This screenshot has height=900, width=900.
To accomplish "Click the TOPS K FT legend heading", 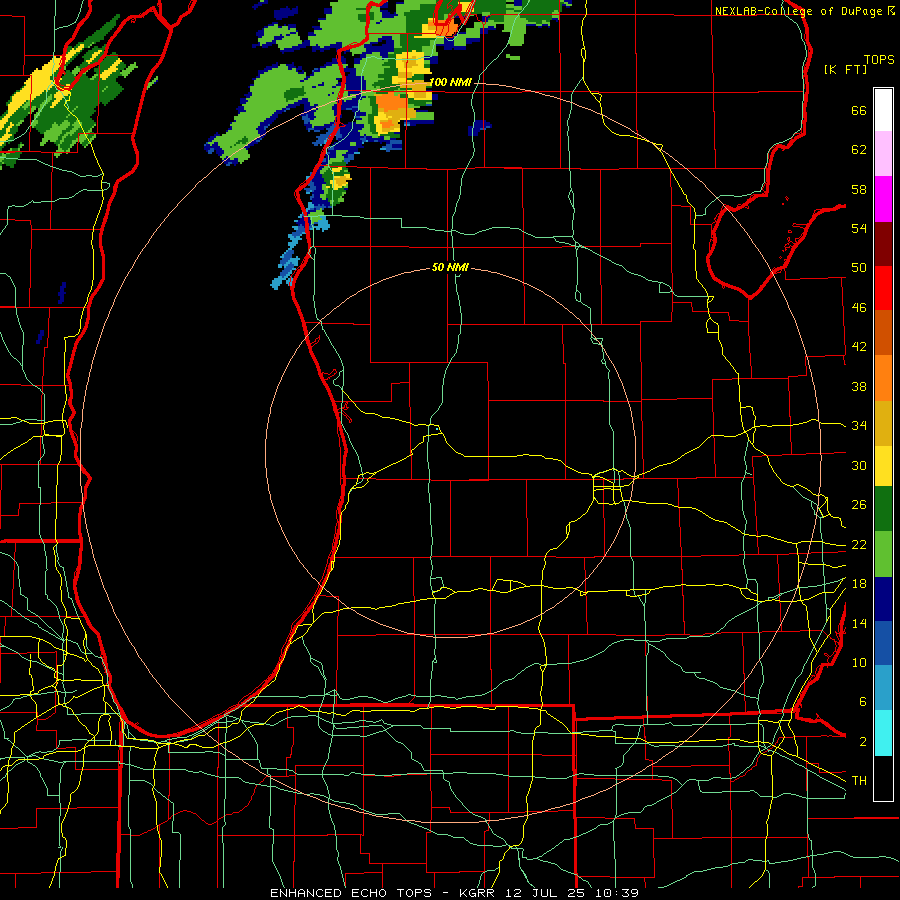I will 859,64.
